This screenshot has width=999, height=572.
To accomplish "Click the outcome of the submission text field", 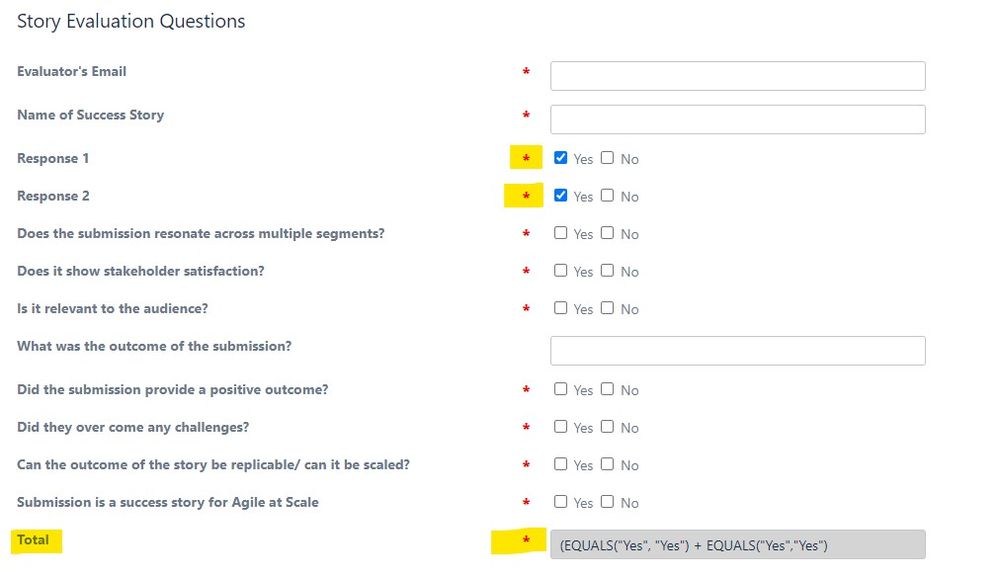I will point(738,350).
